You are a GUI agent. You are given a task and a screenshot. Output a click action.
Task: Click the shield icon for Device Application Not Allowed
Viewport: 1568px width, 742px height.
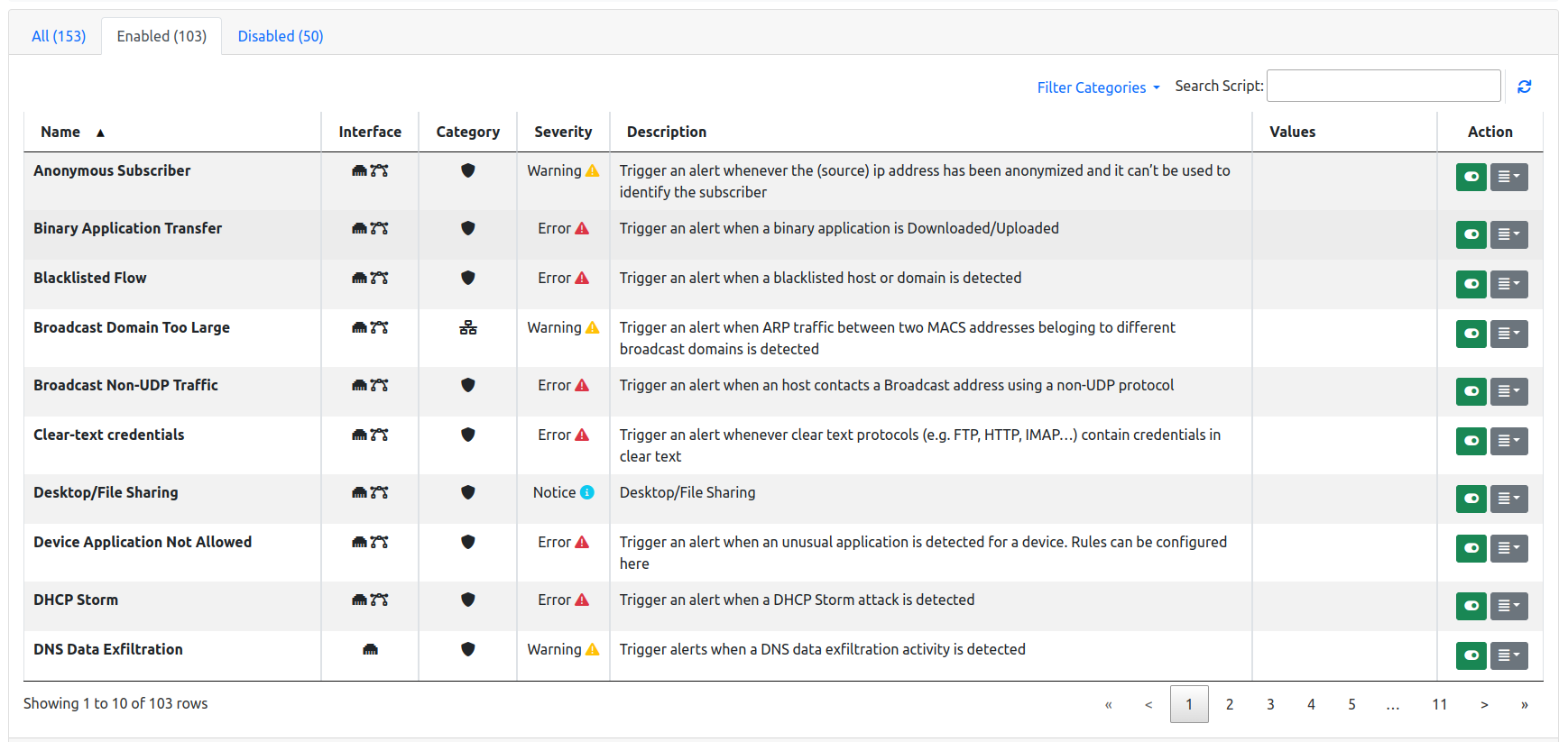tap(467, 542)
